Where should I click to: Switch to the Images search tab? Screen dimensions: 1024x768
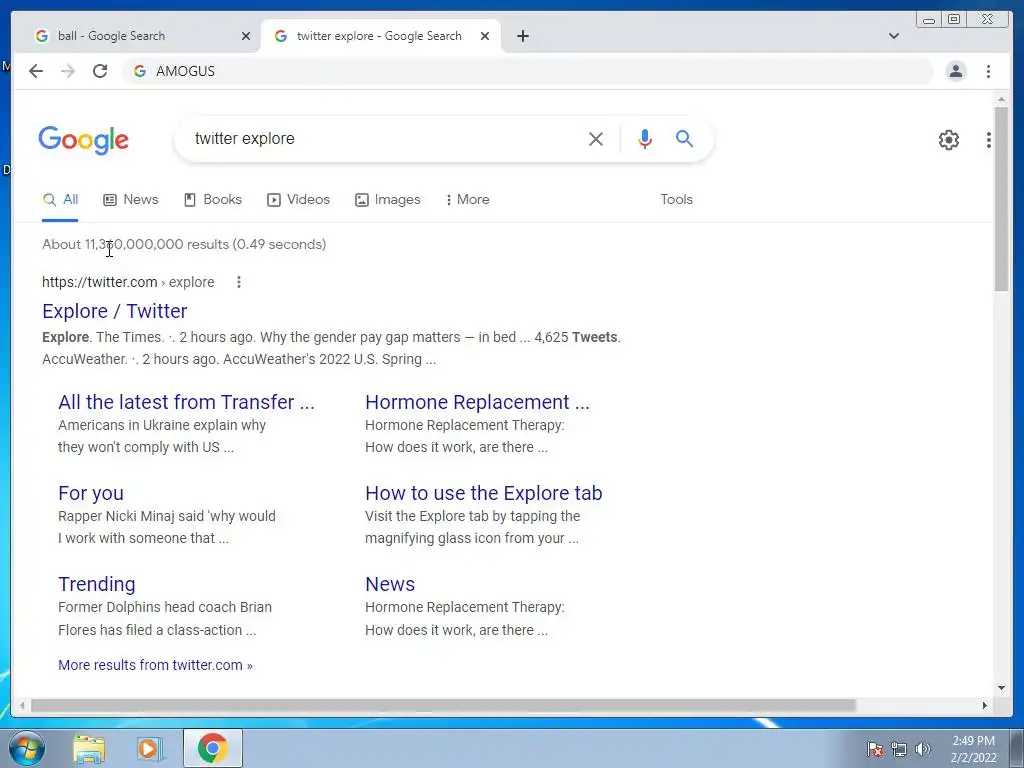click(387, 200)
